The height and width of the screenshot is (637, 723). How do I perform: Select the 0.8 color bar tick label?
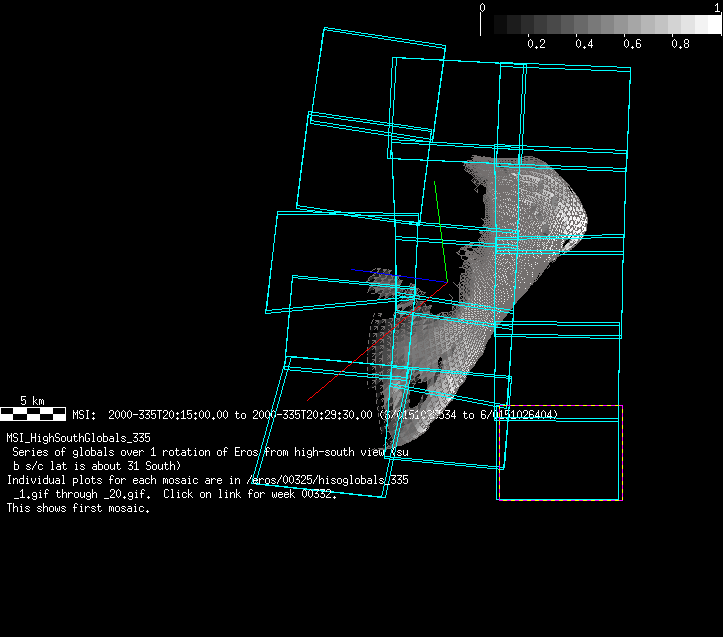point(681,44)
